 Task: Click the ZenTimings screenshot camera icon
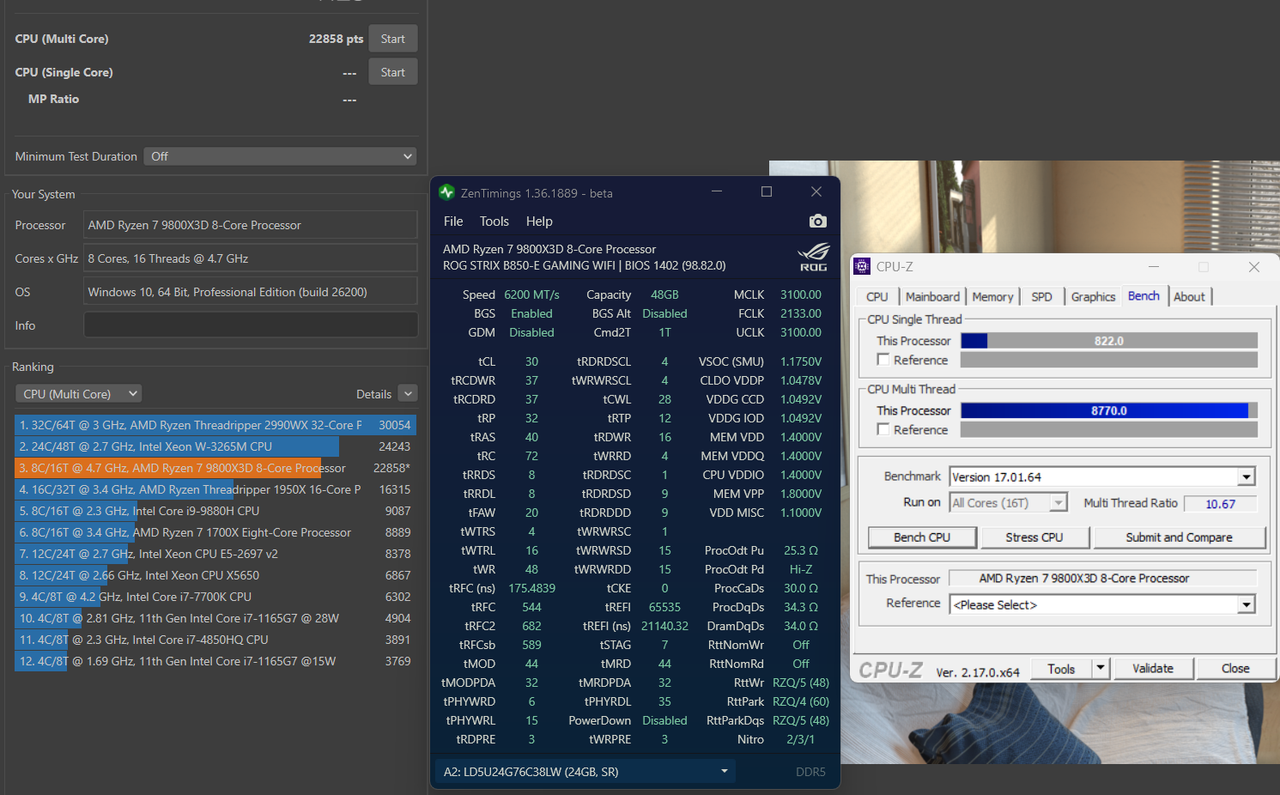pyautogui.click(x=818, y=221)
